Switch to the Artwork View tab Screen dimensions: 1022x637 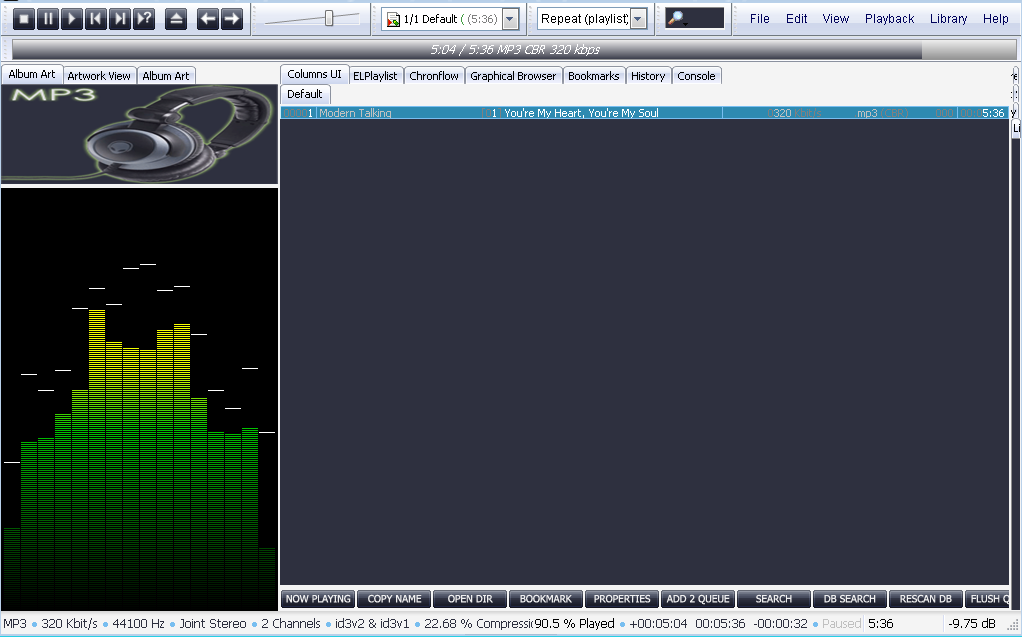99,76
